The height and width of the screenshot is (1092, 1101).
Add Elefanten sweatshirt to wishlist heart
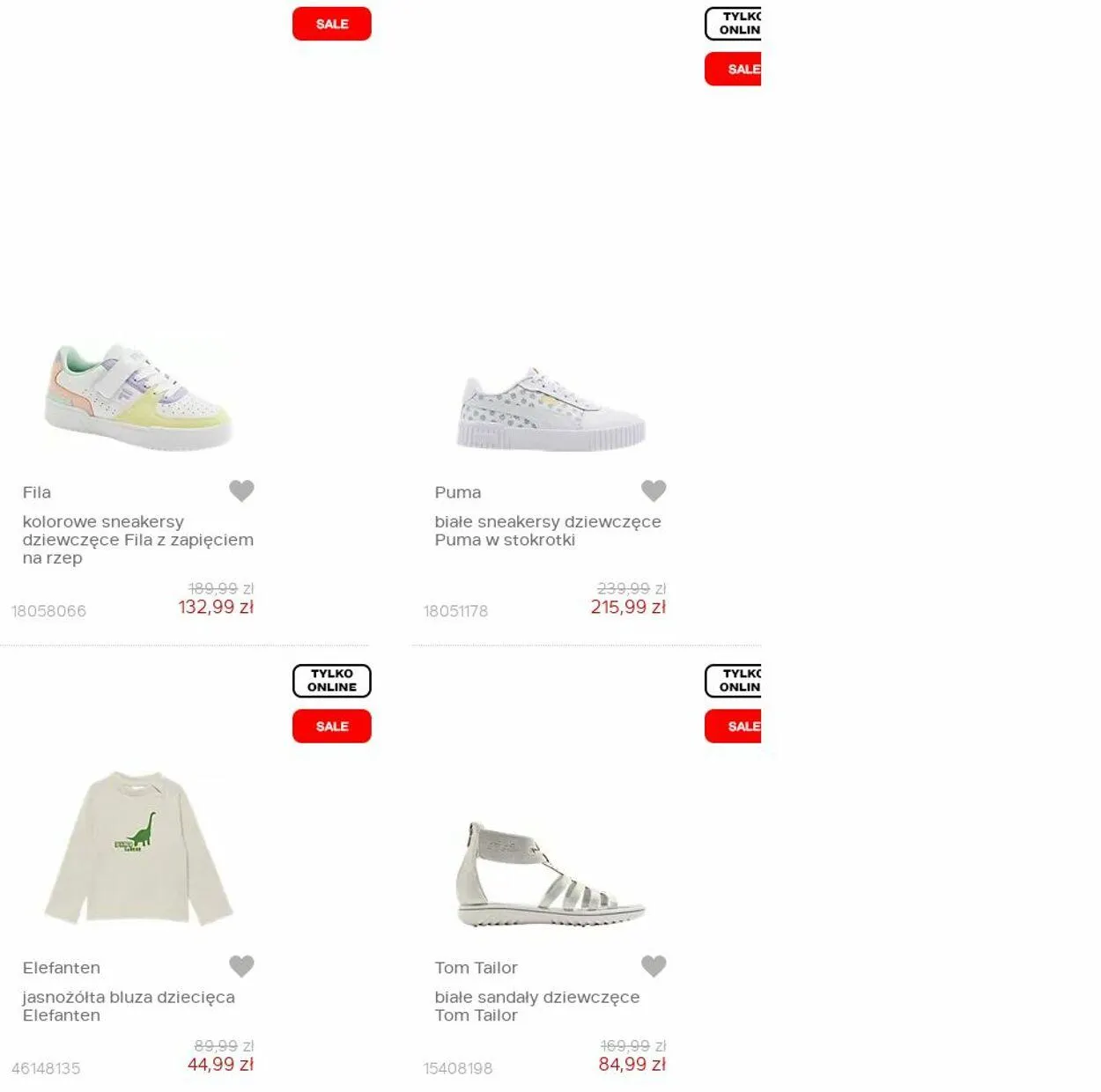coord(241,966)
